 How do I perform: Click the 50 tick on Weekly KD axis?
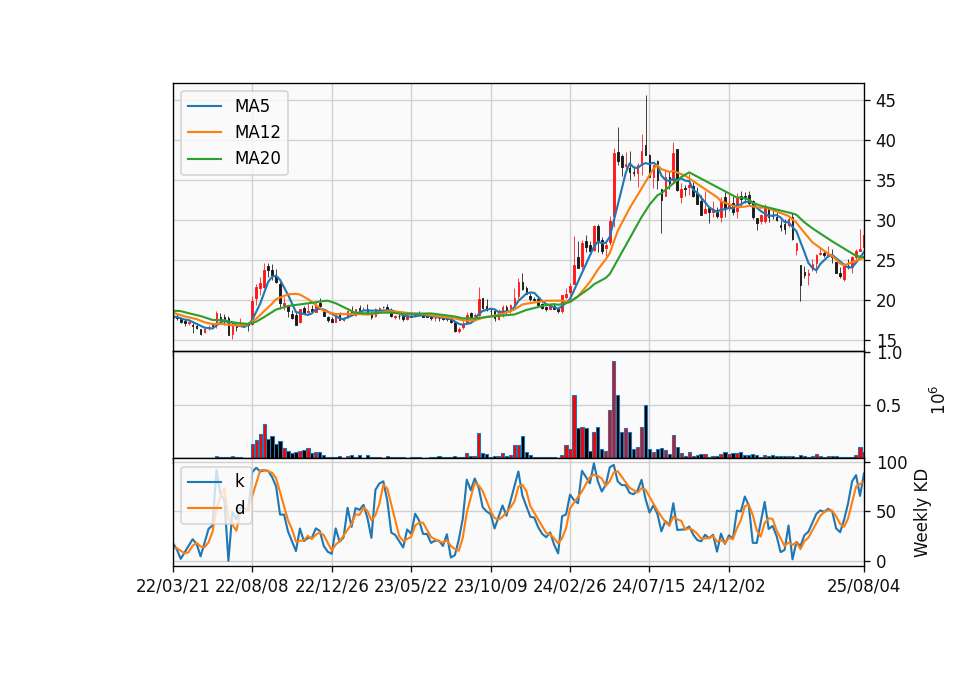[x=885, y=512]
